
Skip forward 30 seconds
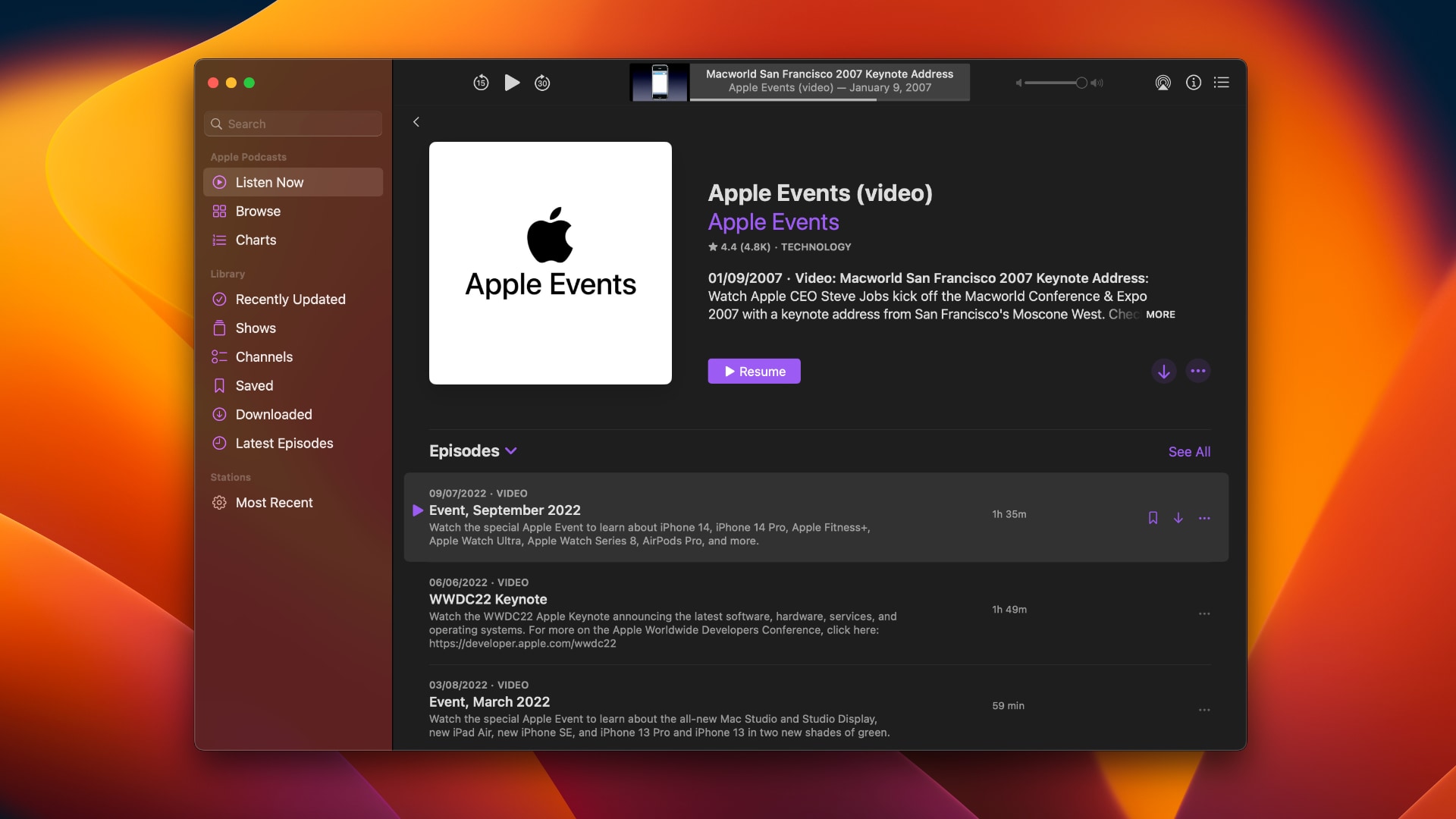(542, 83)
